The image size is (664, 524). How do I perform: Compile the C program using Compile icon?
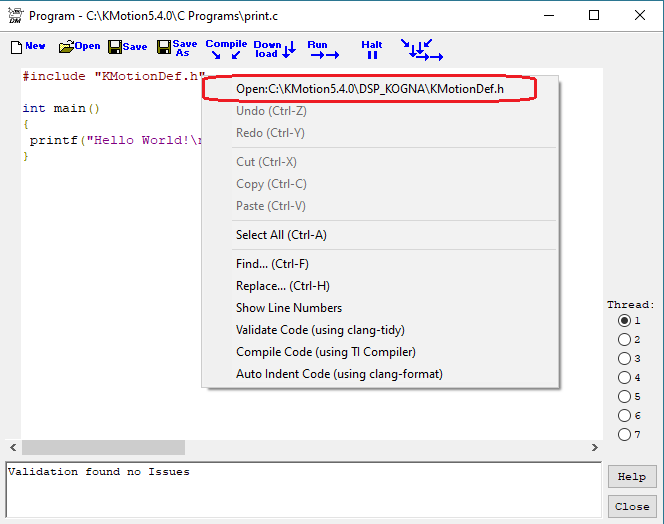point(225,49)
